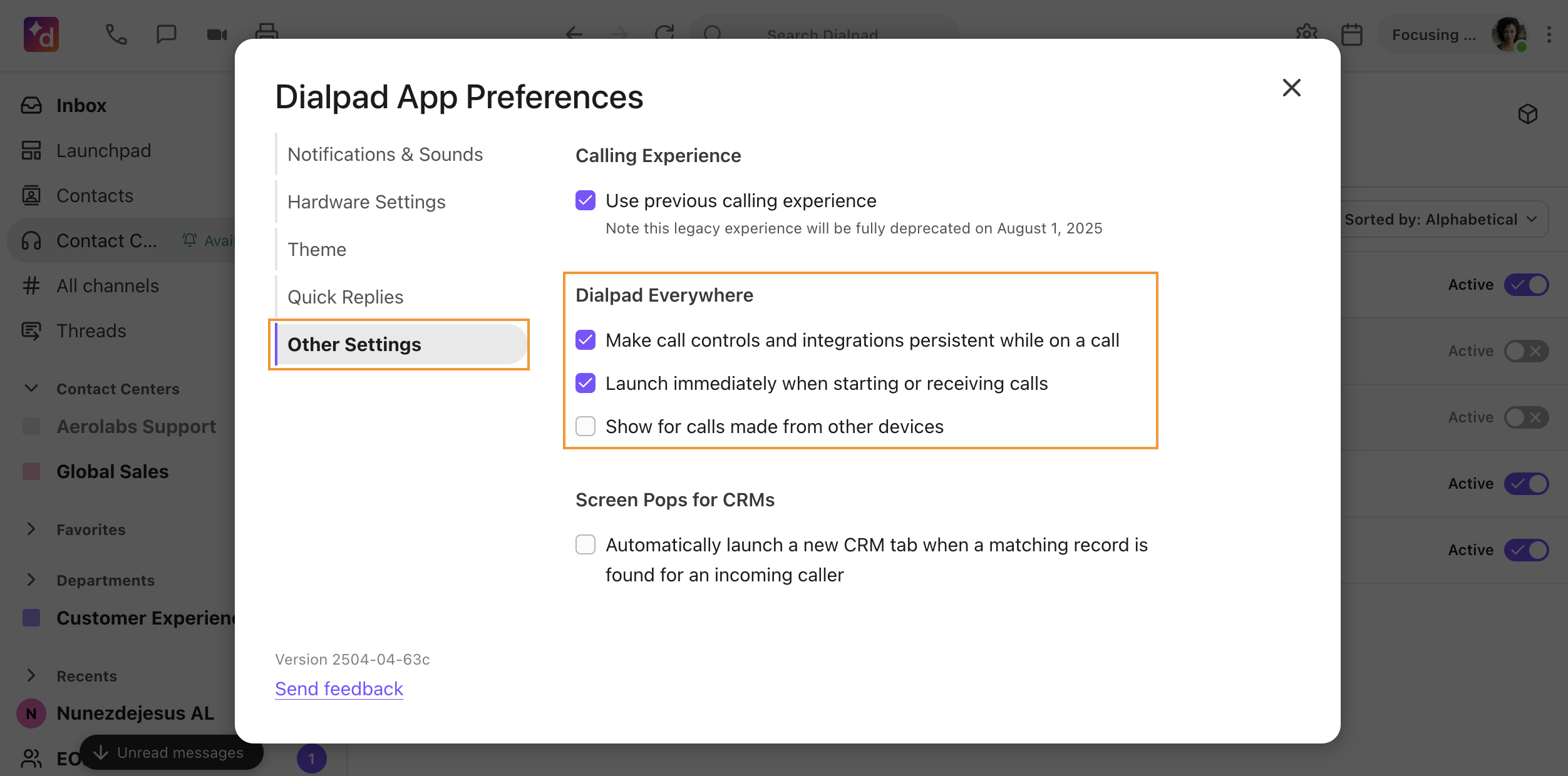The width and height of the screenshot is (1568, 776).
Task: Click the back navigation arrow
Action: [x=574, y=34]
